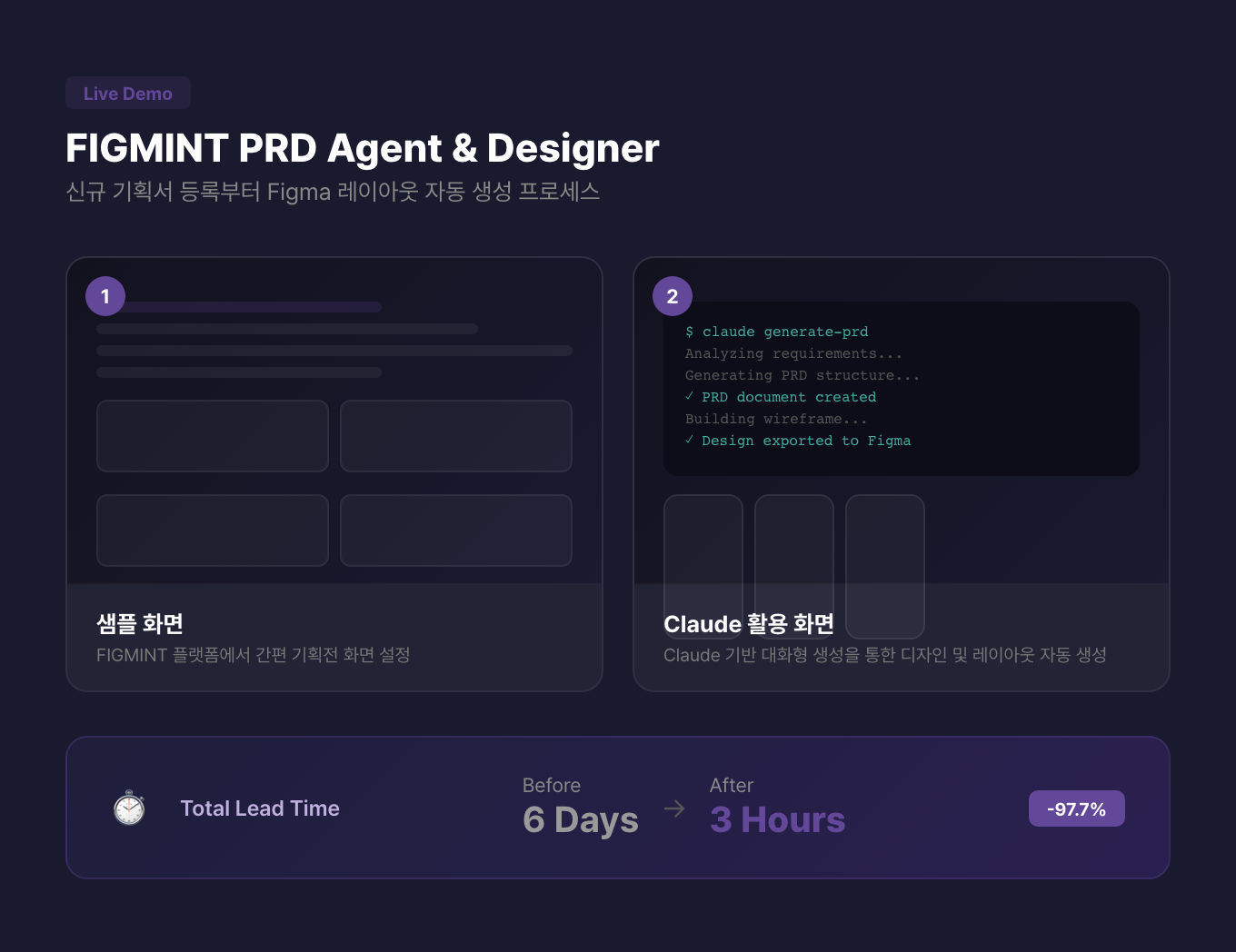Click the "6 Days" Before value
Viewport: 1236px width, 952px height.
tap(581, 820)
